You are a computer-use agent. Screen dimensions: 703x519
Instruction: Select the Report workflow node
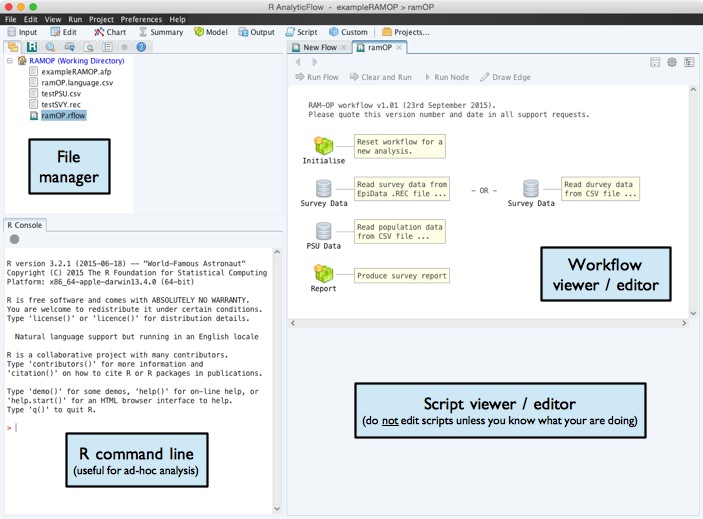[324, 278]
